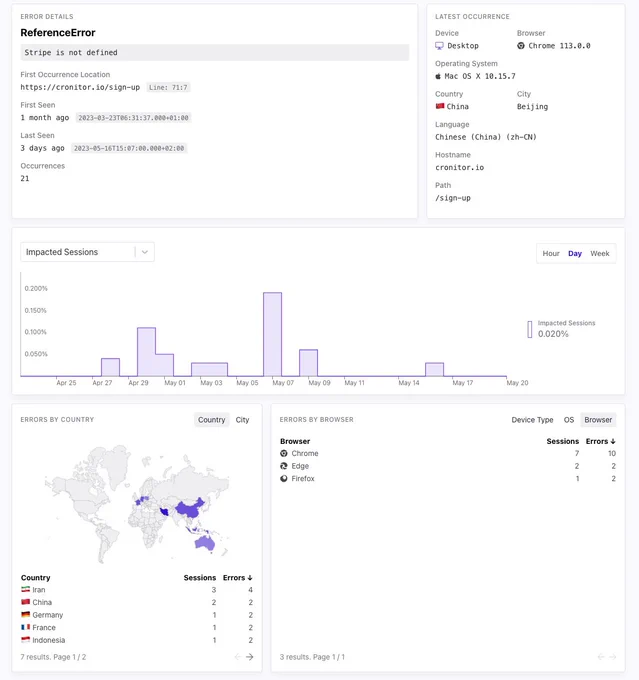Click 'Chinese (China) (zh-CN)' language value
This screenshot has height=680, width=639.
[x=486, y=137]
